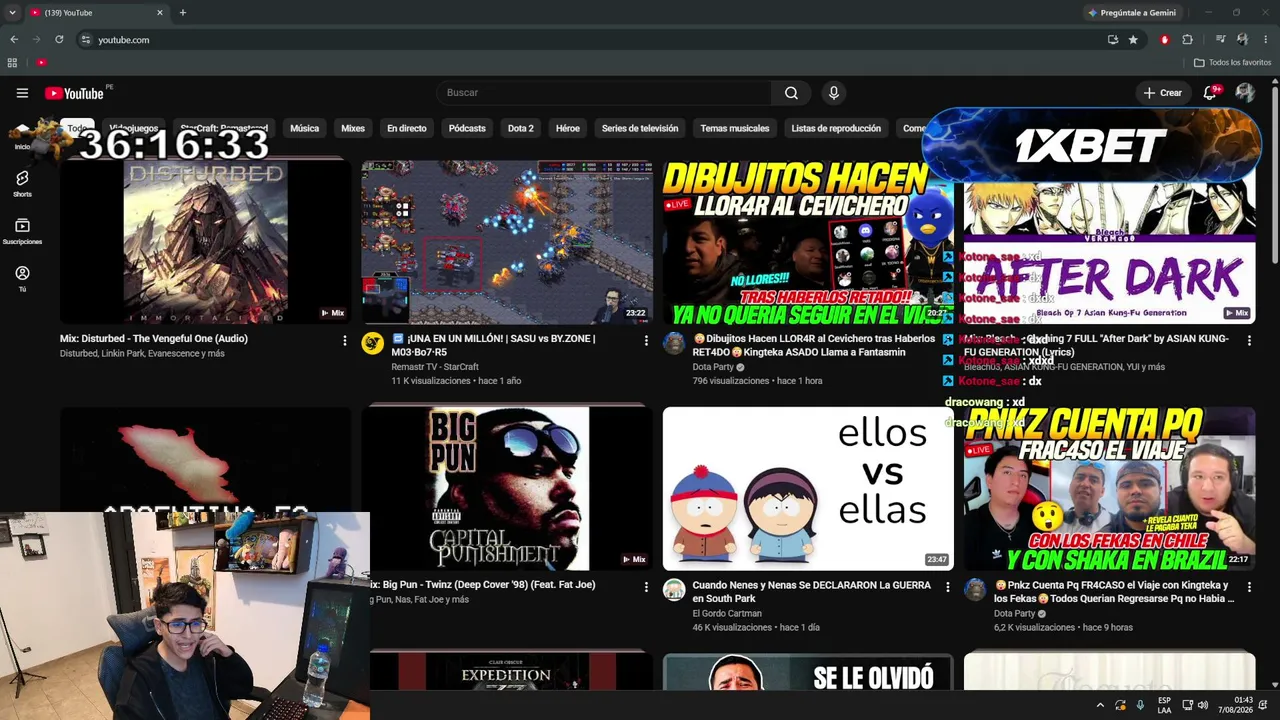1280x720 pixels.
Task: Select the Mixes filter chip
Action: pyautogui.click(x=353, y=128)
